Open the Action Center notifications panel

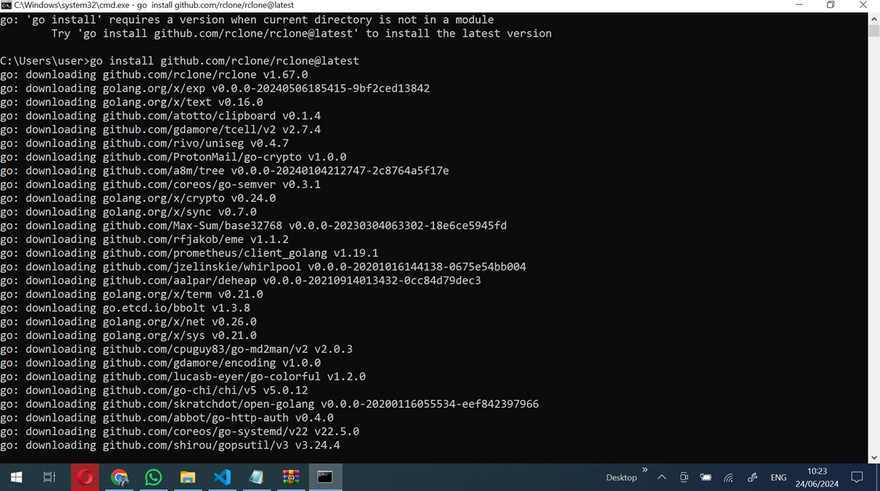[x=858, y=477]
